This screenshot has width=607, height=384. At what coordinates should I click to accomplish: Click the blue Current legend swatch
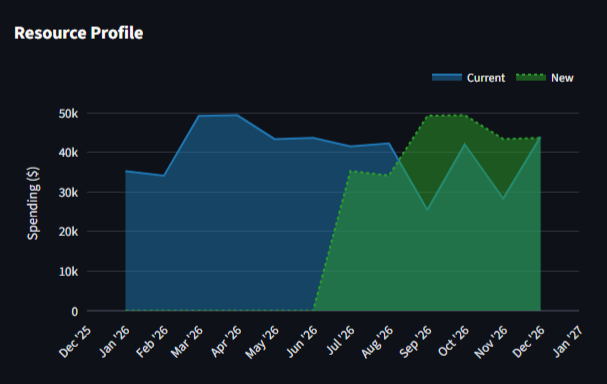(447, 77)
